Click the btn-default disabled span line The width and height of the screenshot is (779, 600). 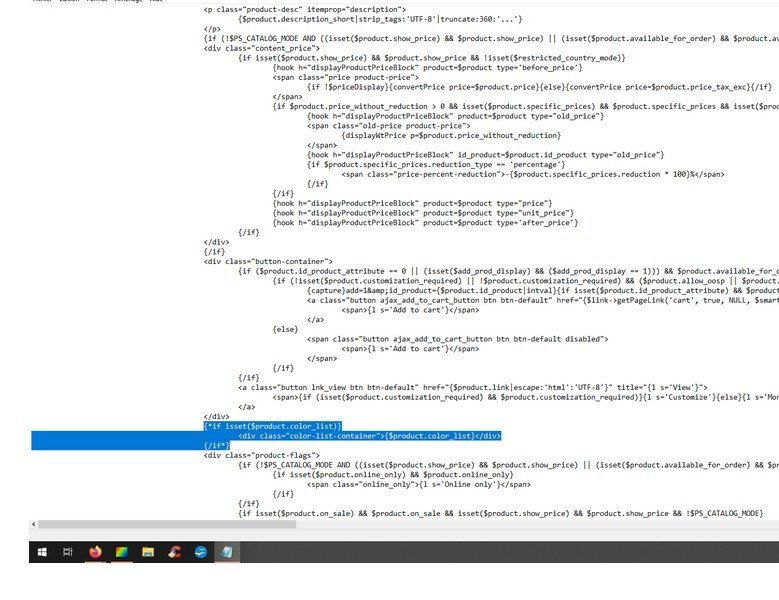pos(457,339)
